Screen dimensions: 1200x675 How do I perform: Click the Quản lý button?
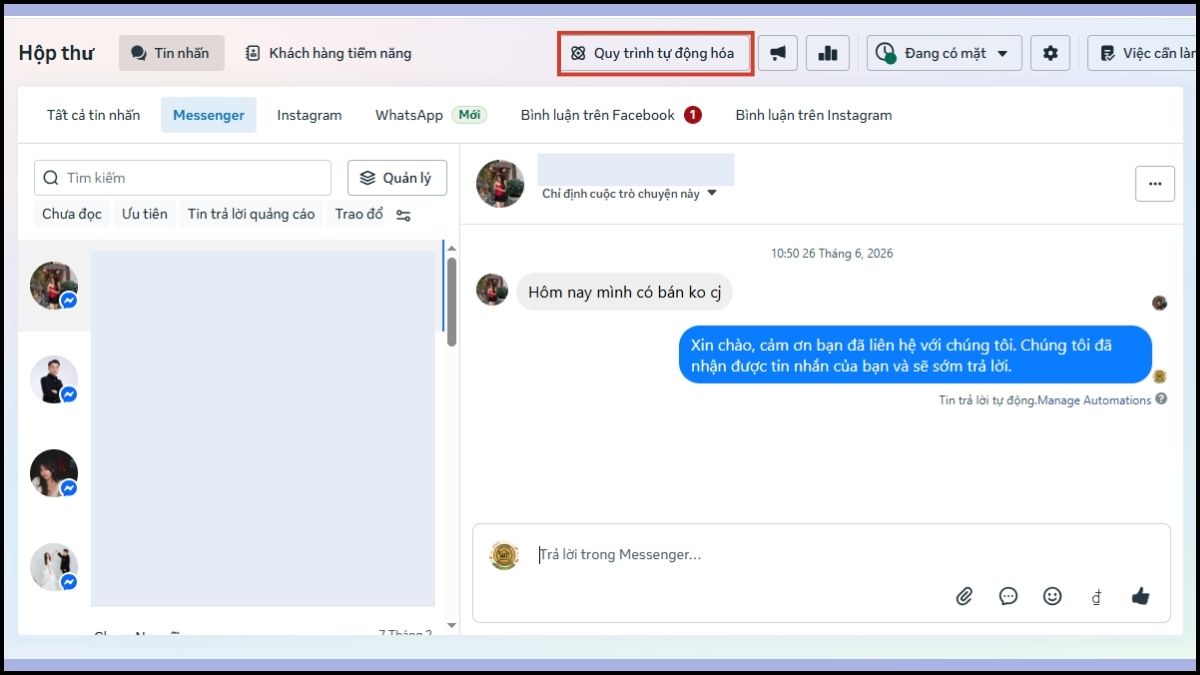coord(397,178)
